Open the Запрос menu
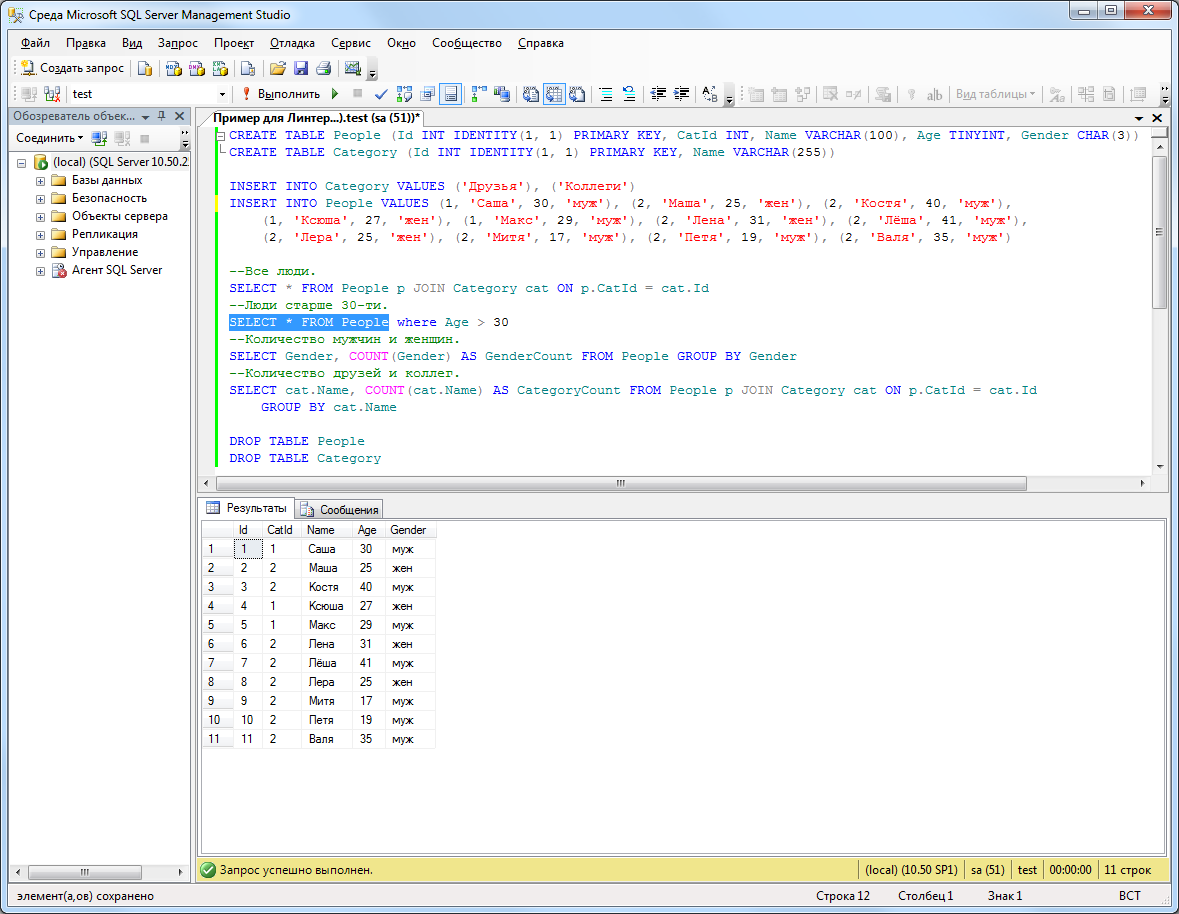The height and width of the screenshot is (914, 1179). (177, 43)
